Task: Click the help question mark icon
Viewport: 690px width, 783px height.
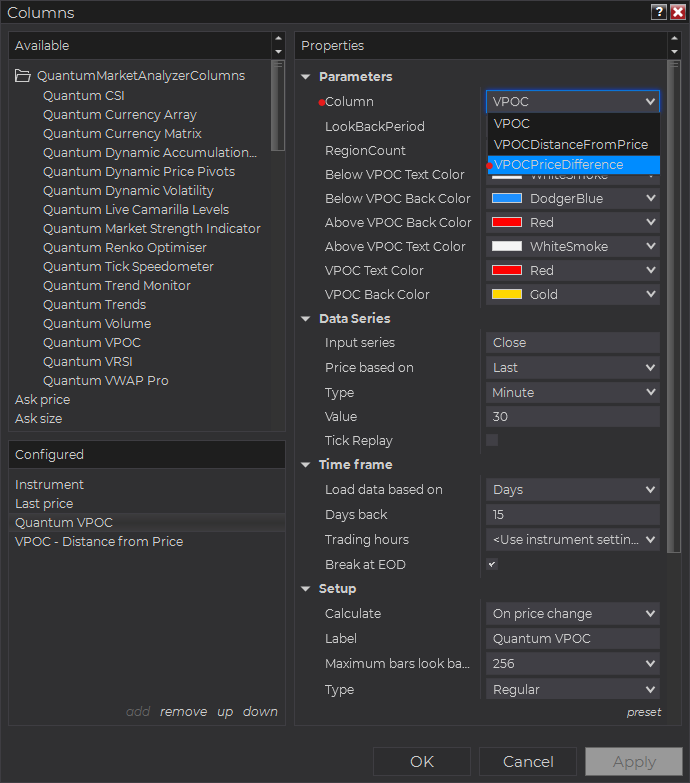Action: 659,12
